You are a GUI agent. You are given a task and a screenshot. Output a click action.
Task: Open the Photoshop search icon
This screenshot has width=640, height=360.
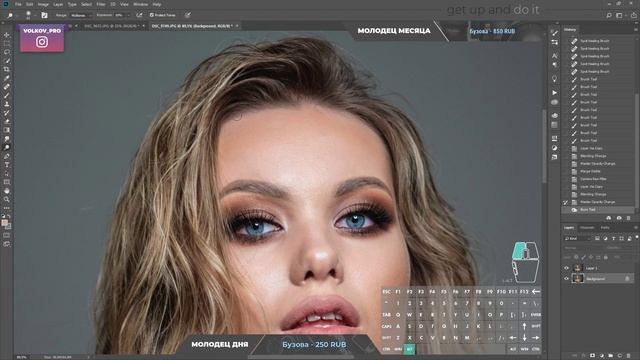(609, 15)
